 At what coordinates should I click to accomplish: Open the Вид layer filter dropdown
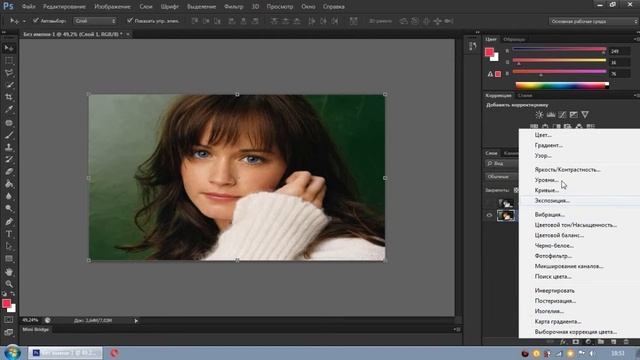[x=502, y=164]
